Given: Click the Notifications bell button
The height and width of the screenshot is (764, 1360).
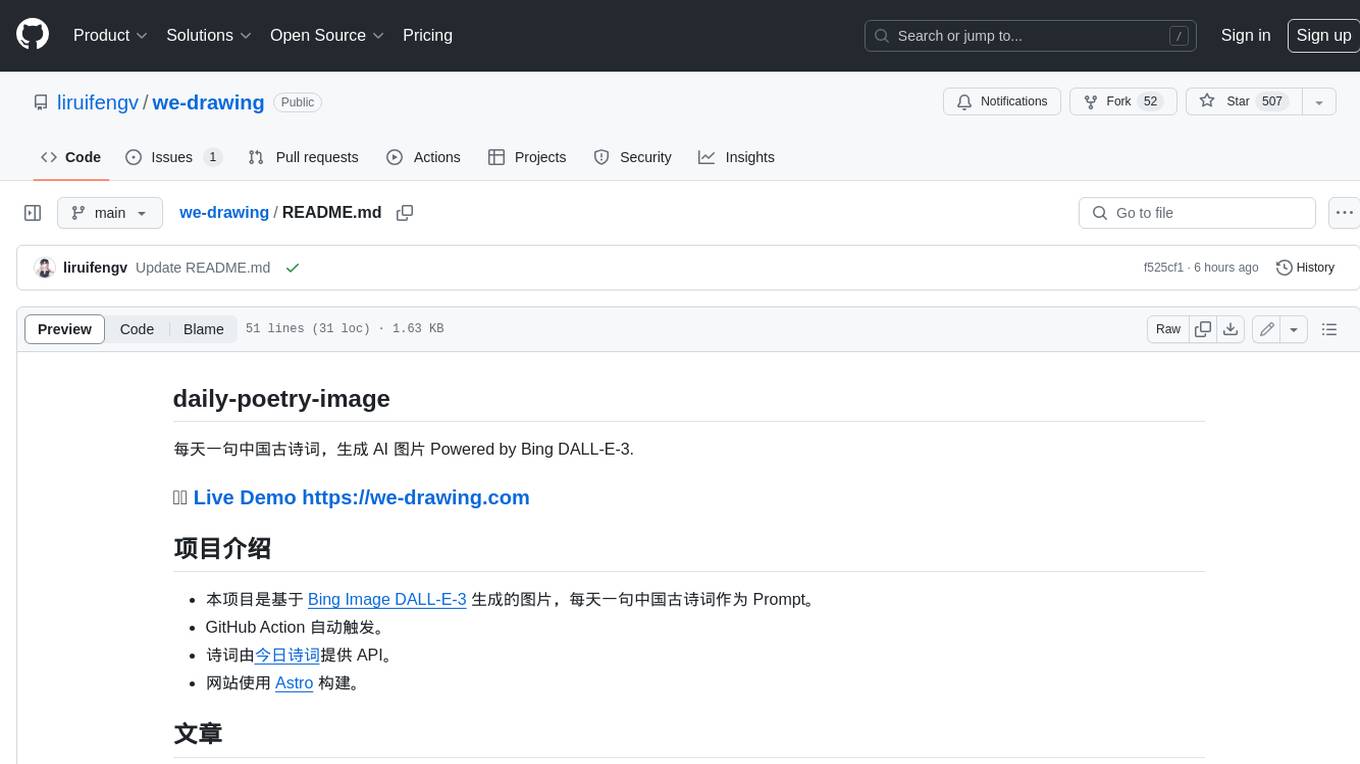Looking at the screenshot, I should coord(1002,102).
